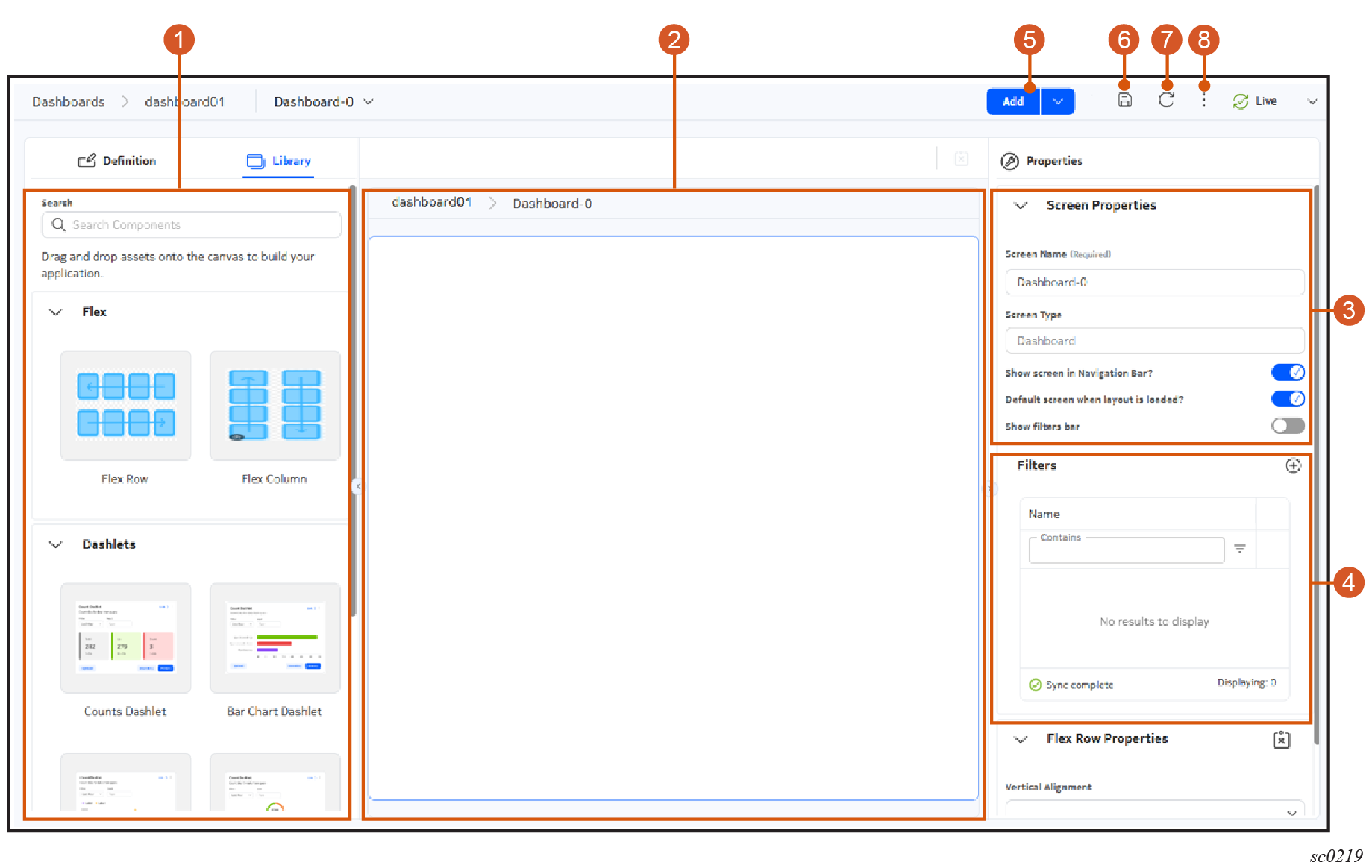1372x868 pixels.
Task: Click the Flex Row Properties delete icon
Action: 1281,740
